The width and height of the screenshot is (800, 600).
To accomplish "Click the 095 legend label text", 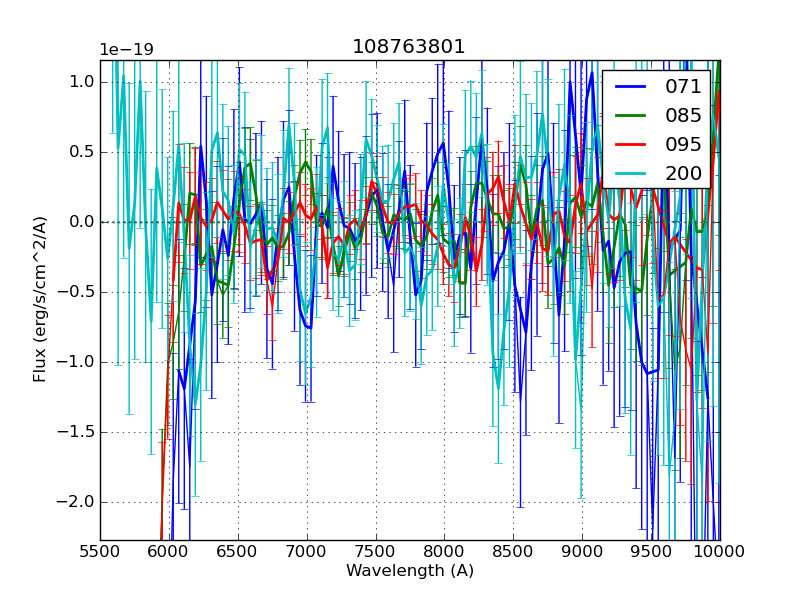I will point(683,144).
